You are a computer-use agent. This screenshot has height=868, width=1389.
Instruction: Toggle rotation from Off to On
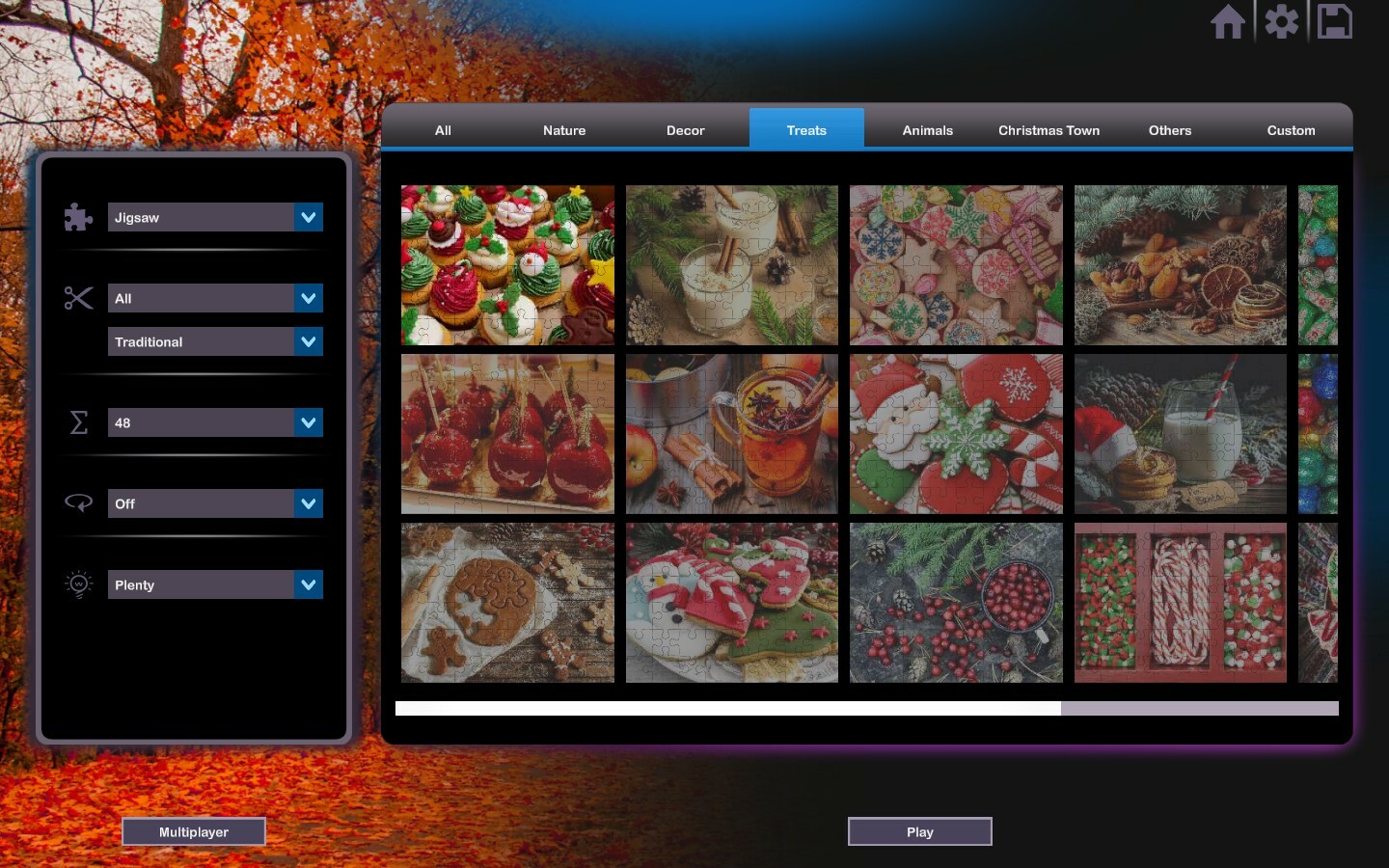tap(308, 502)
